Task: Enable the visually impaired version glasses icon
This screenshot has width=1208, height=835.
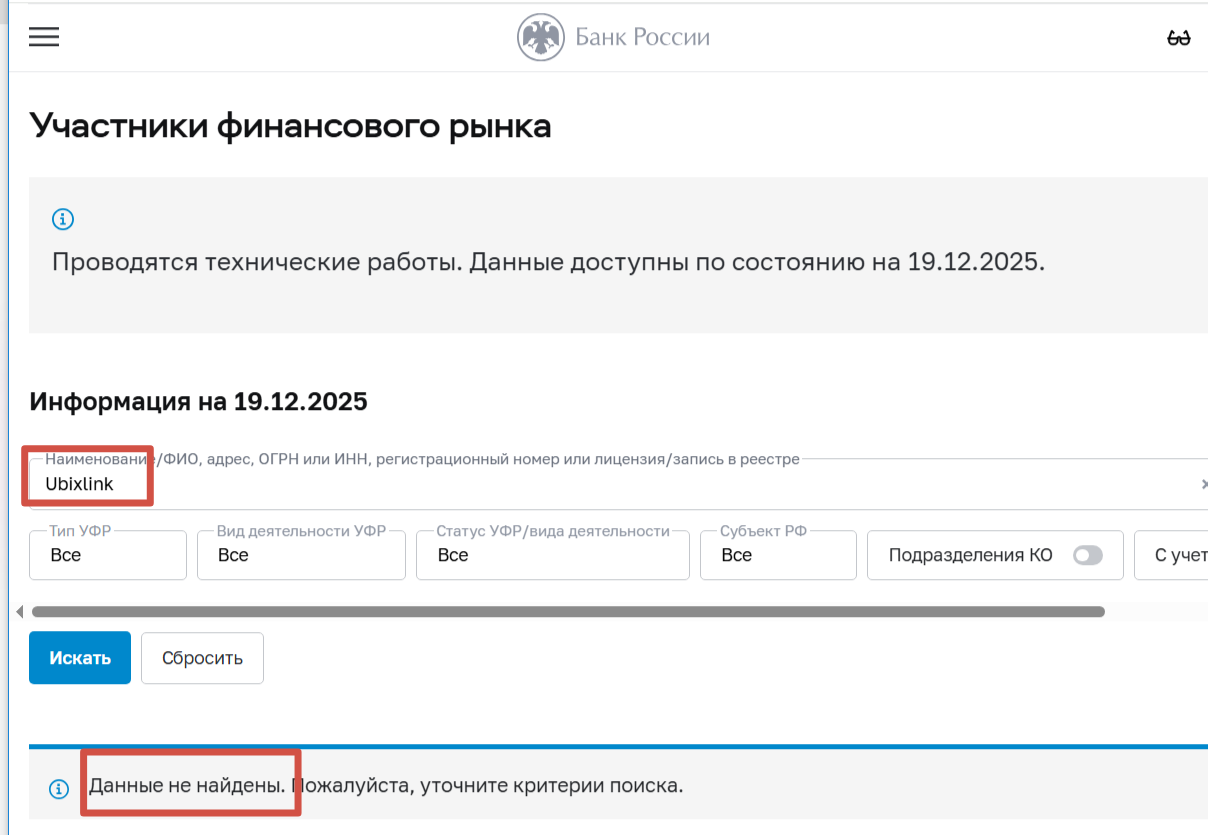Action: (1178, 38)
